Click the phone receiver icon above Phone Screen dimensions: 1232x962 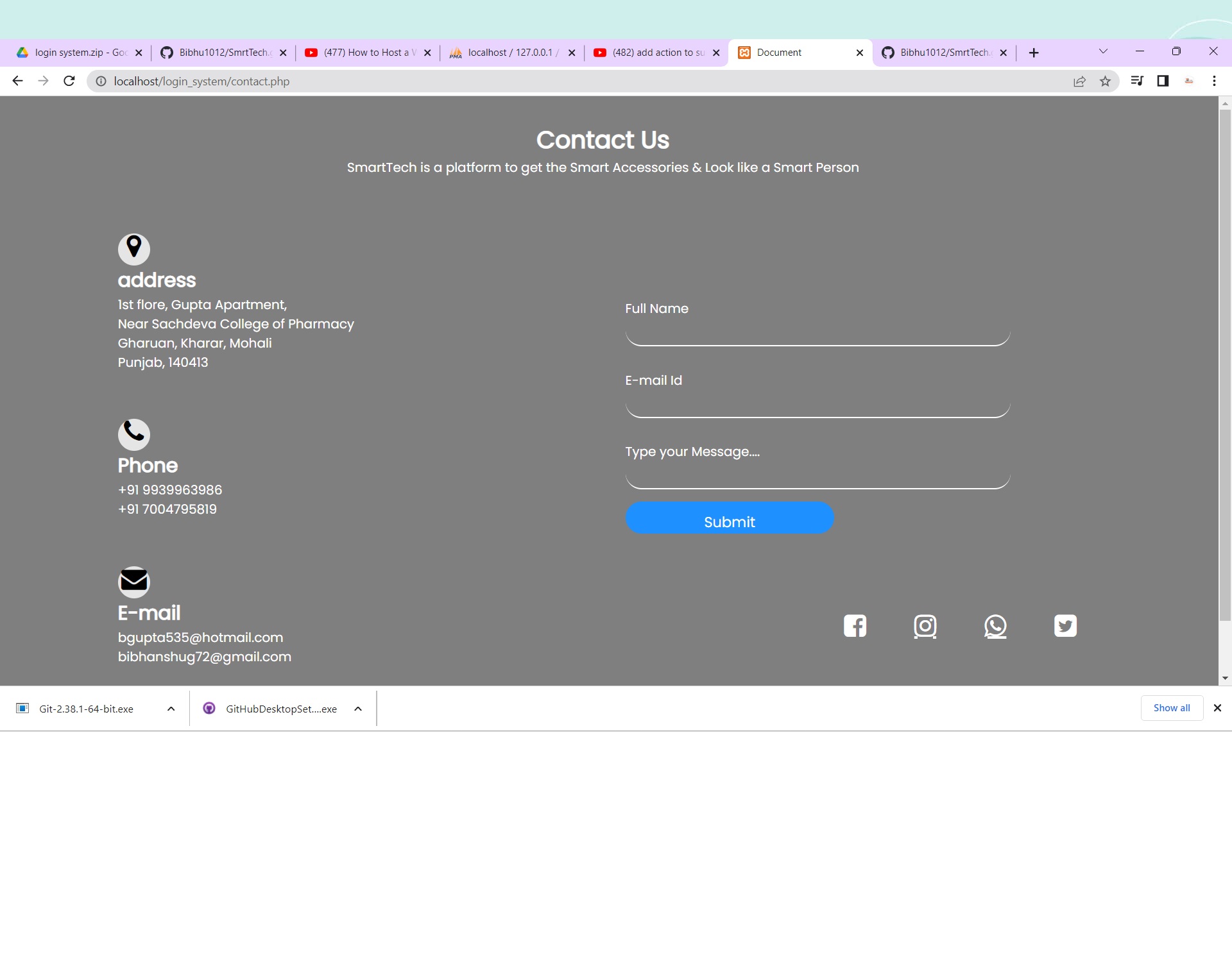133,434
